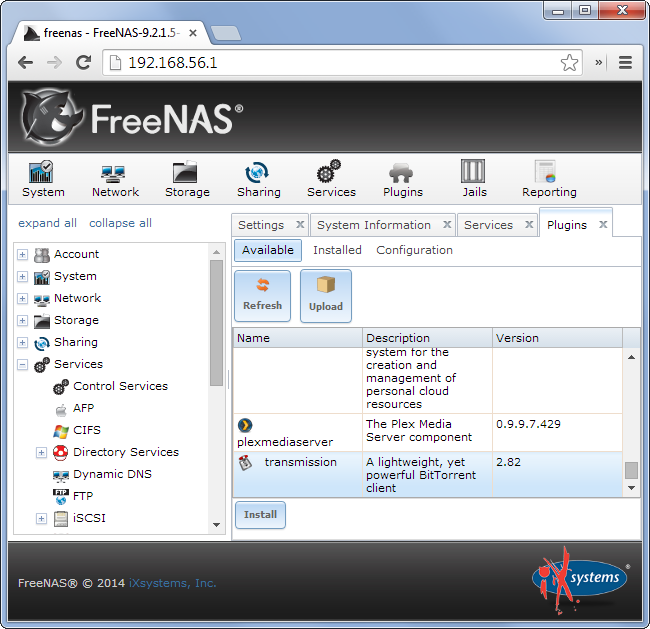Screen dimensions: 650x629
Task: Select the Installed plugins sub-tab
Action: click(337, 250)
